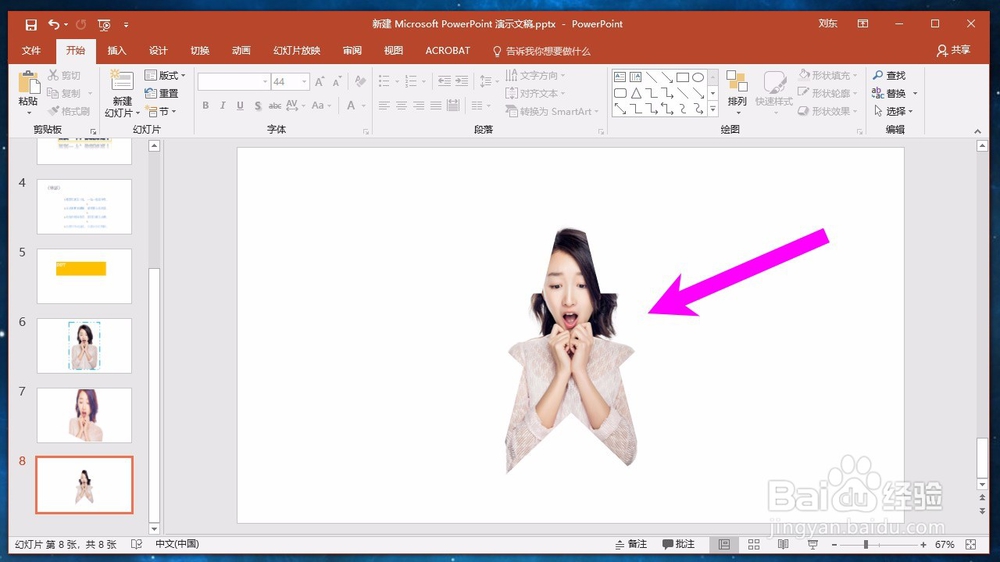Increase font size
1000x562 pixels.
tap(320, 82)
